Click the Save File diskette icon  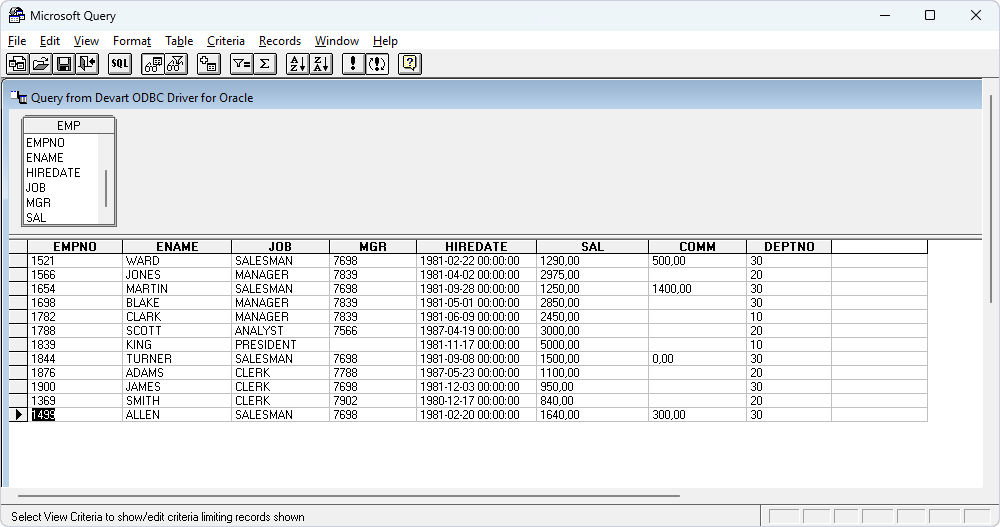coord(64,64)
